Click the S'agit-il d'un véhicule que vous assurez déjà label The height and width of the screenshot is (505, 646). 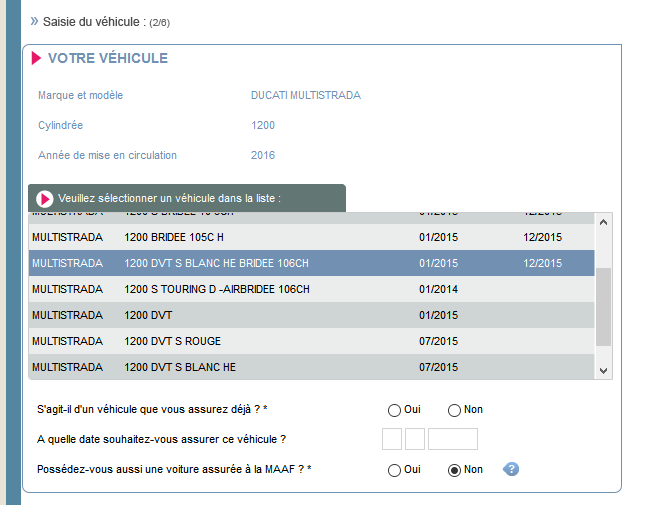pos(152,409)
